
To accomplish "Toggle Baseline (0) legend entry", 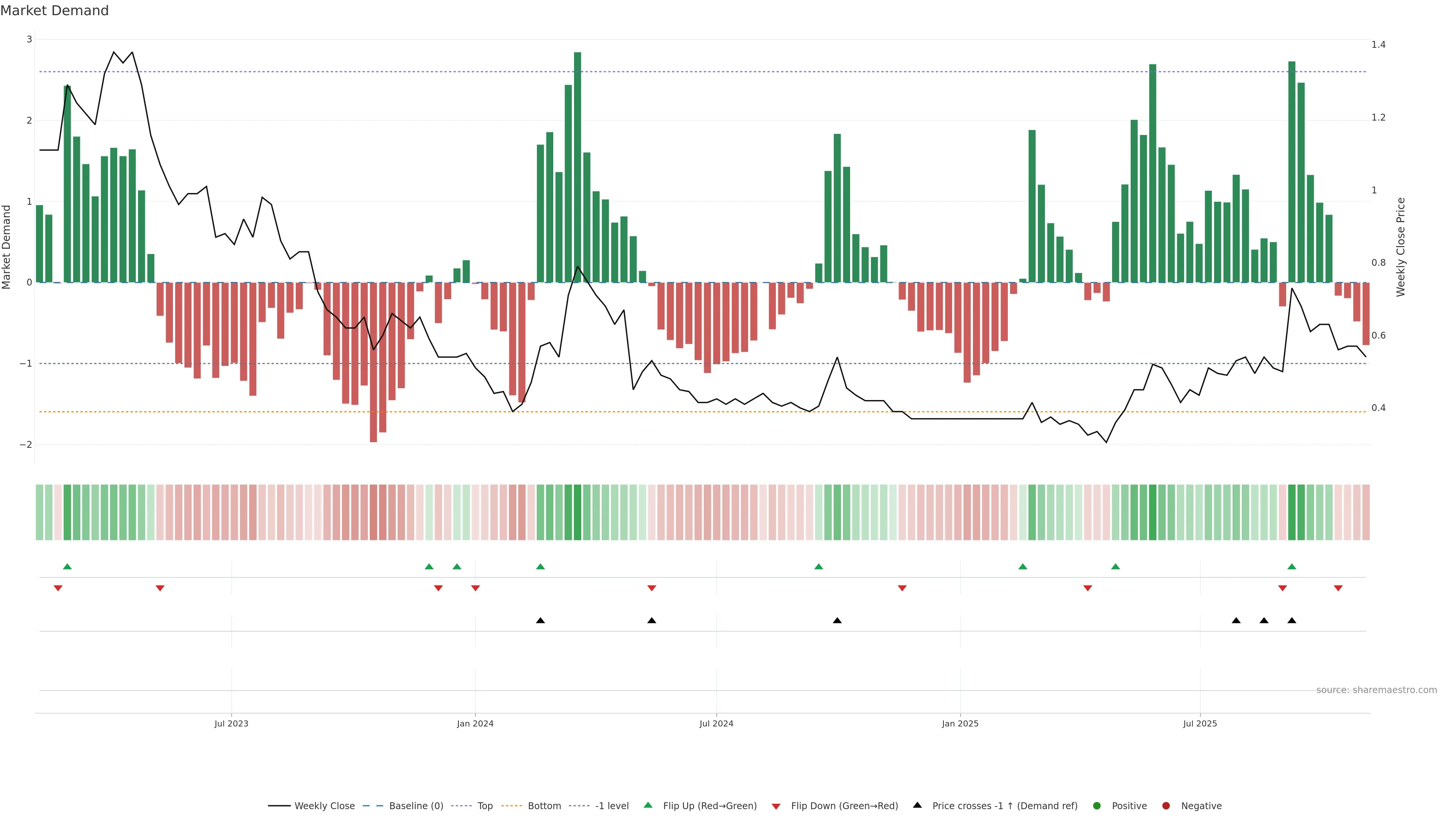I will tap(416, 805).
